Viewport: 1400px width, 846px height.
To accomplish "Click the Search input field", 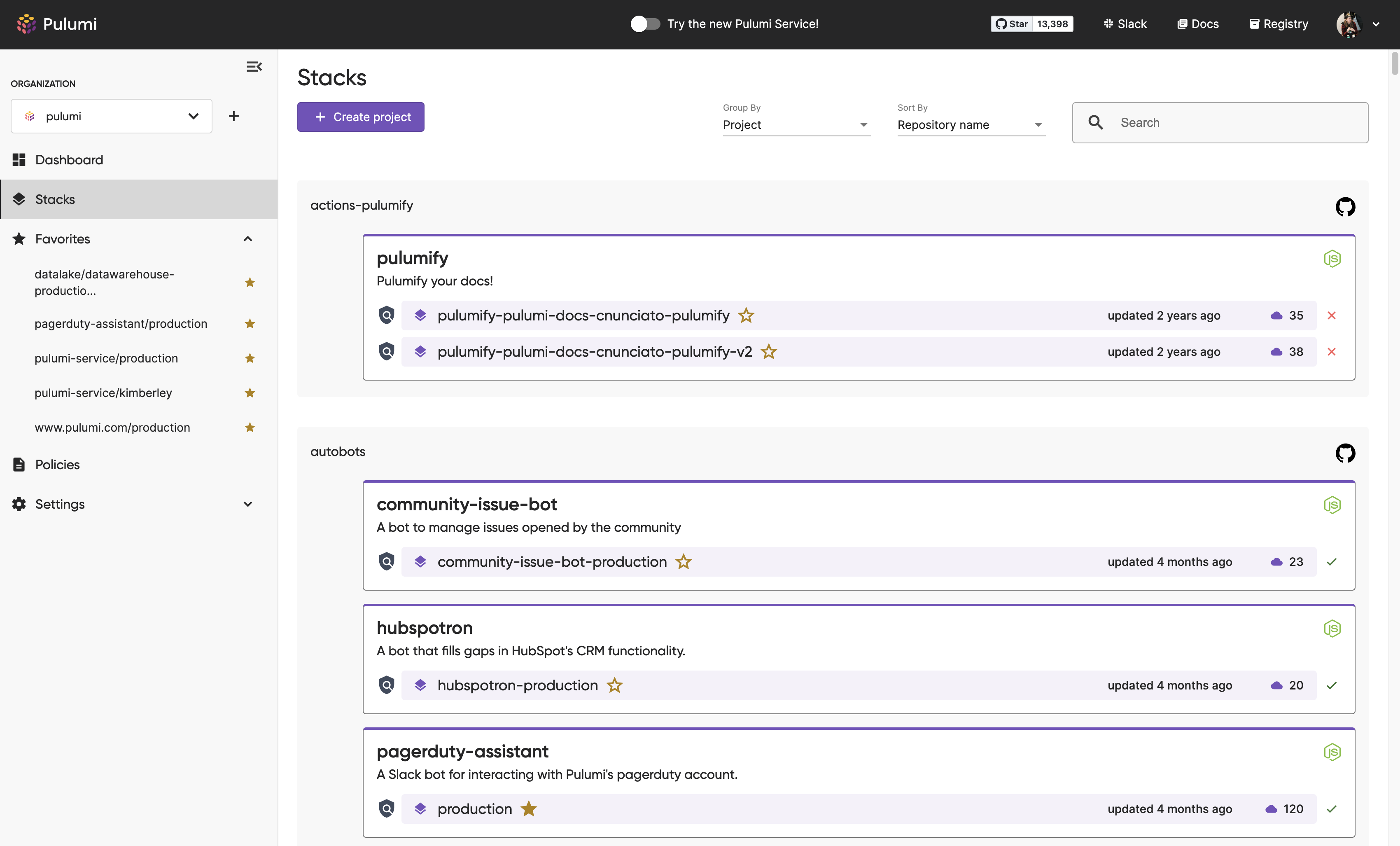I will [1220, 123].
